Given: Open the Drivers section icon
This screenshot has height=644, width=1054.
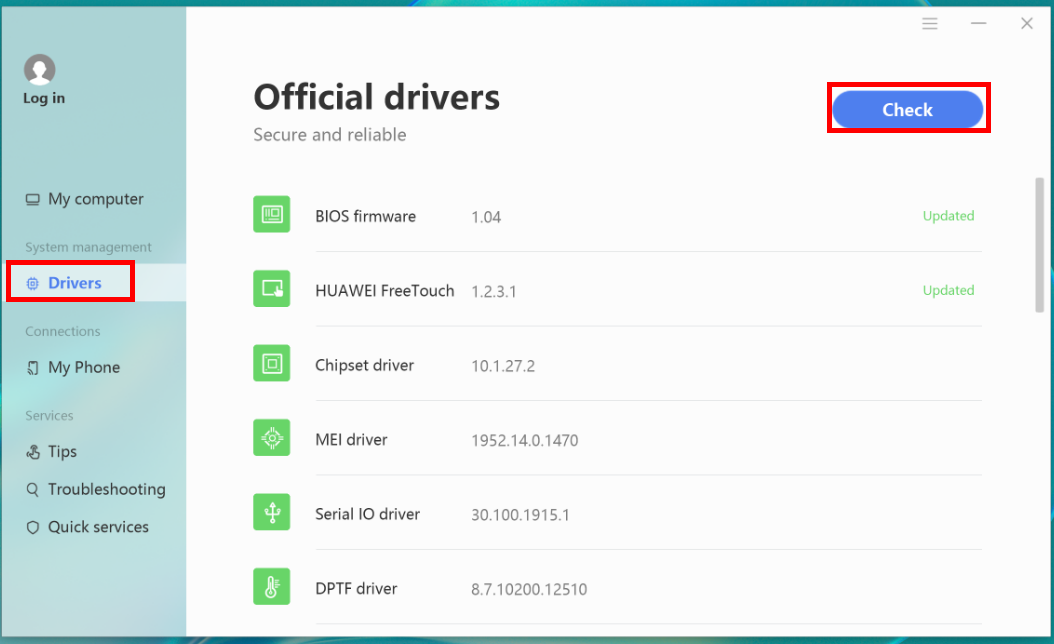Looking at the screenshot, I should coord(33,281).
